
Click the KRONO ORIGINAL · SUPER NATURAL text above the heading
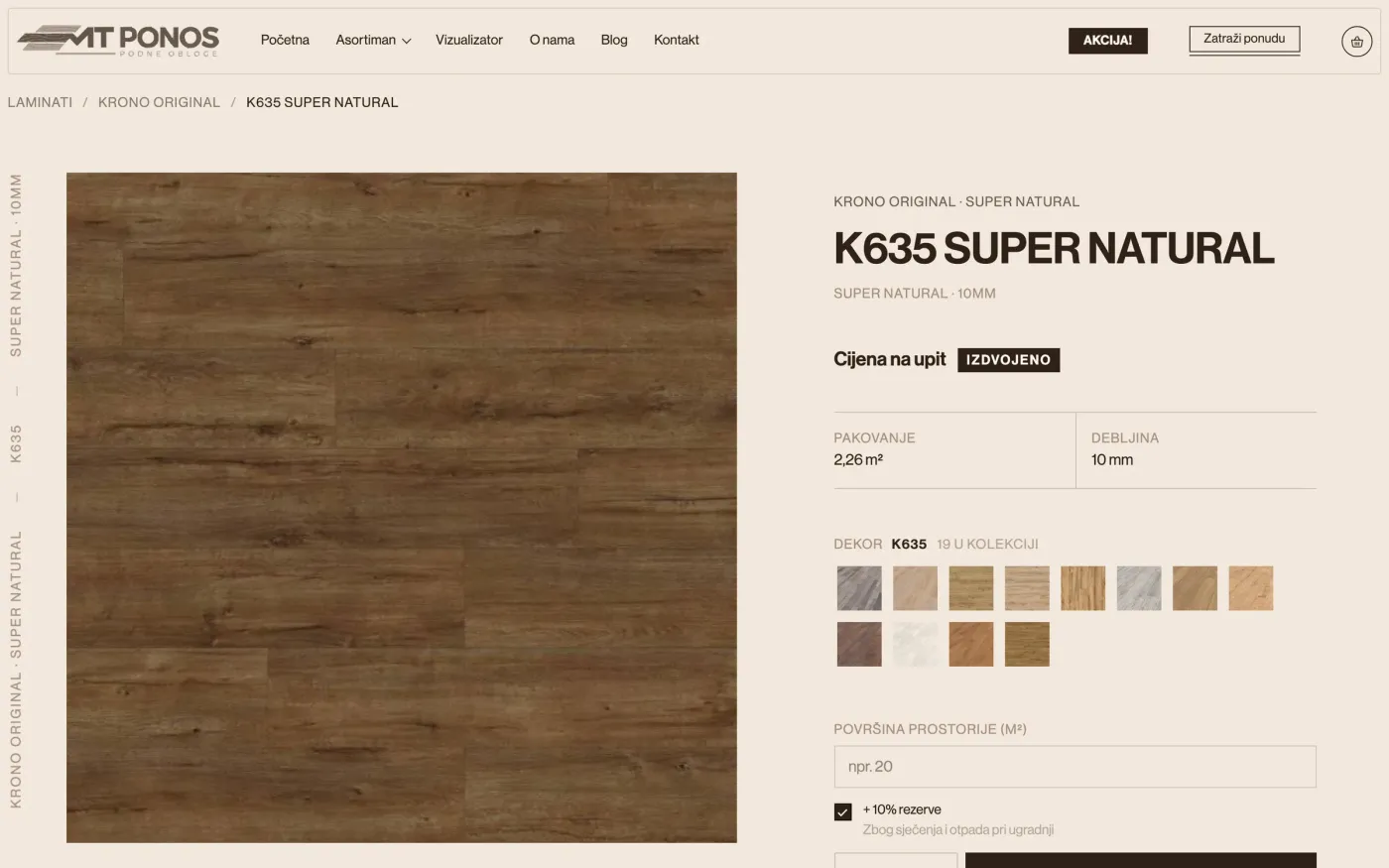point(956,201)
